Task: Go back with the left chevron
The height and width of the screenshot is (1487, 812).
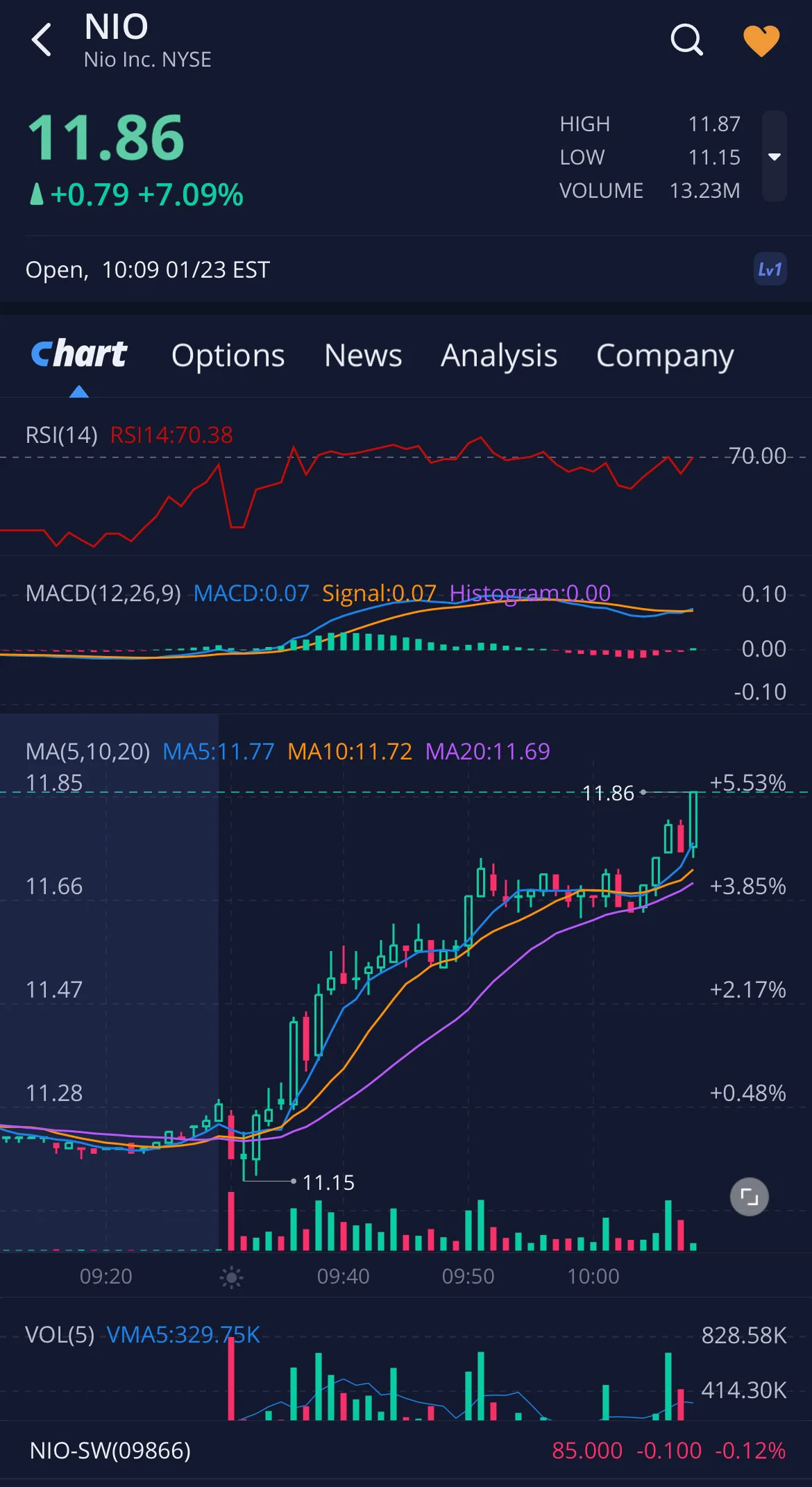Action: [x=42, y=40]
